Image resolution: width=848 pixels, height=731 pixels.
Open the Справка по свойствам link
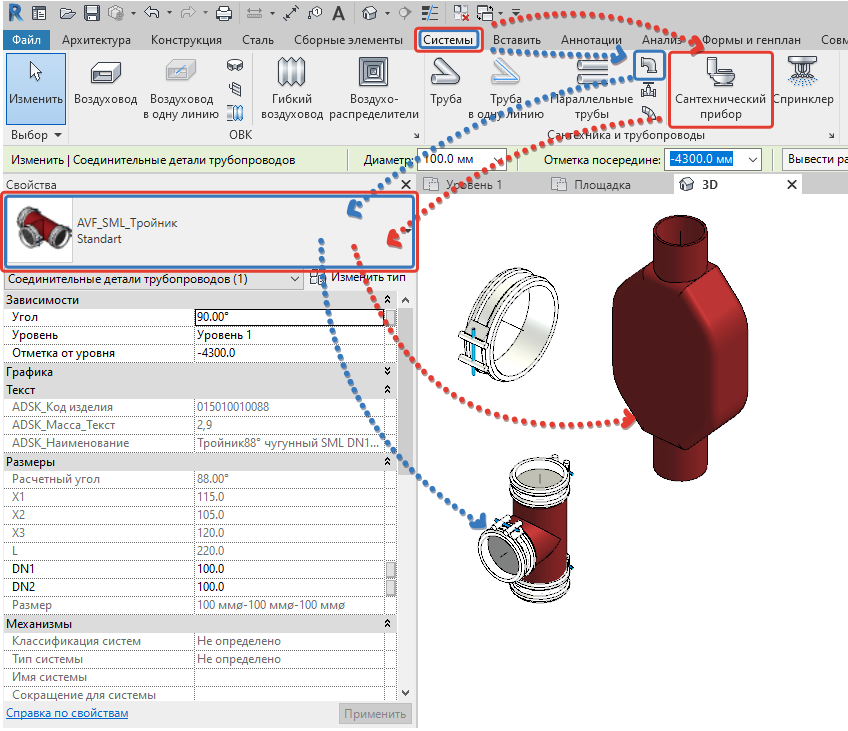coord(67,713)
